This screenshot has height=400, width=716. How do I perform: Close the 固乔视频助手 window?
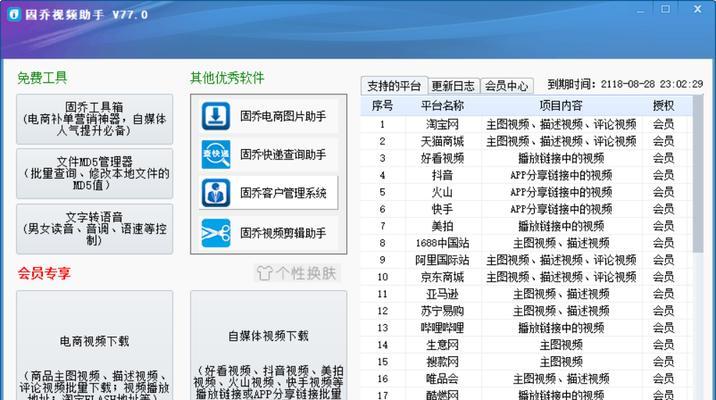(x=697, y=9)
